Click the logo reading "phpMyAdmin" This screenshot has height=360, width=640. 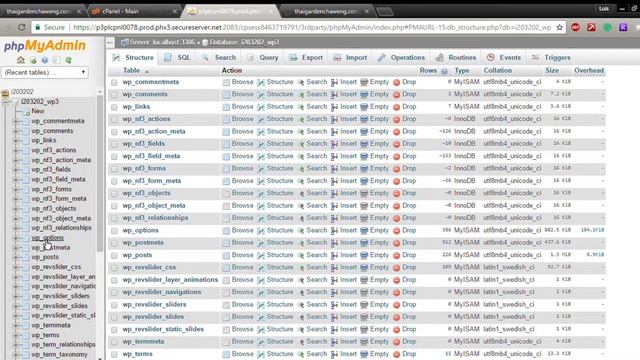(44, 46)
